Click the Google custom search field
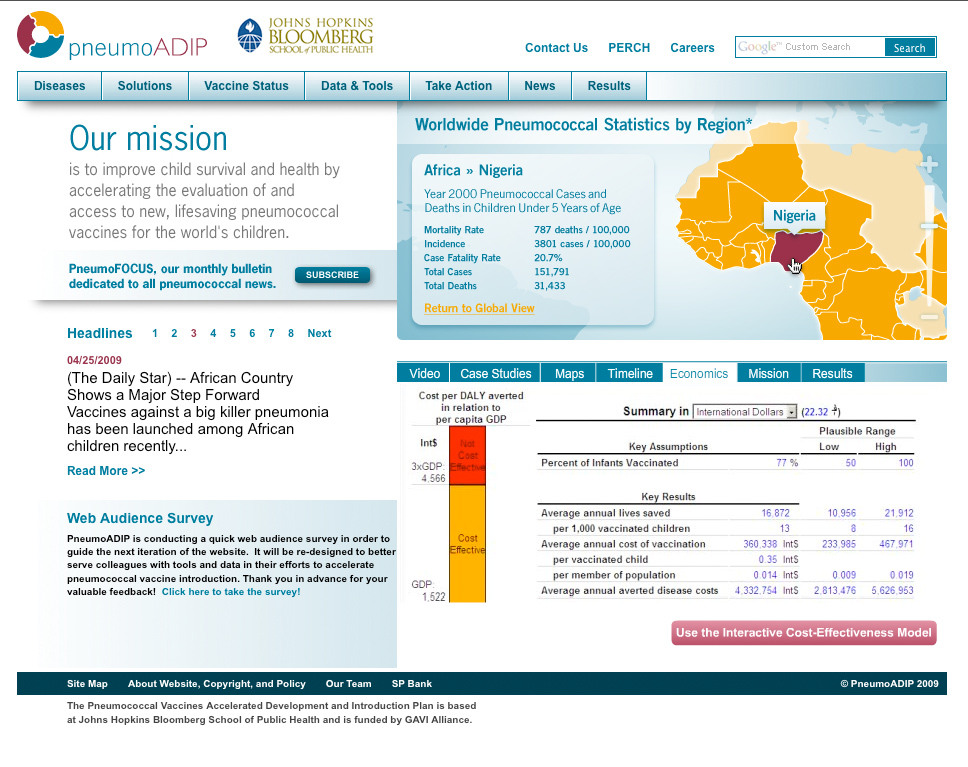 coord(810,47)
